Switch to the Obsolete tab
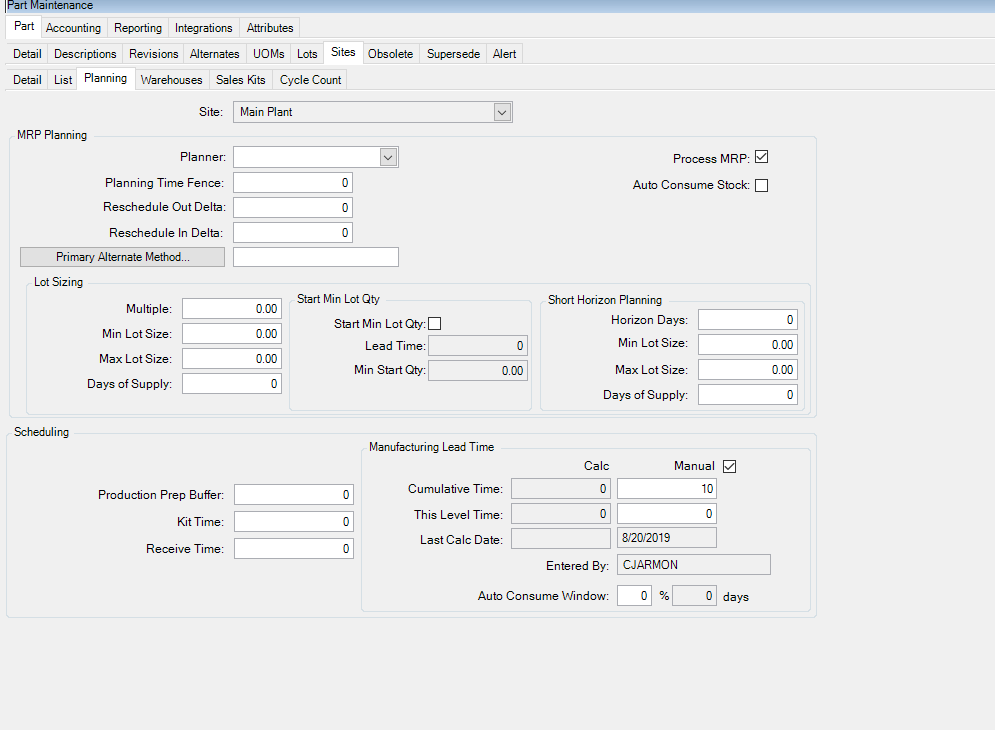 click(390, 54)
